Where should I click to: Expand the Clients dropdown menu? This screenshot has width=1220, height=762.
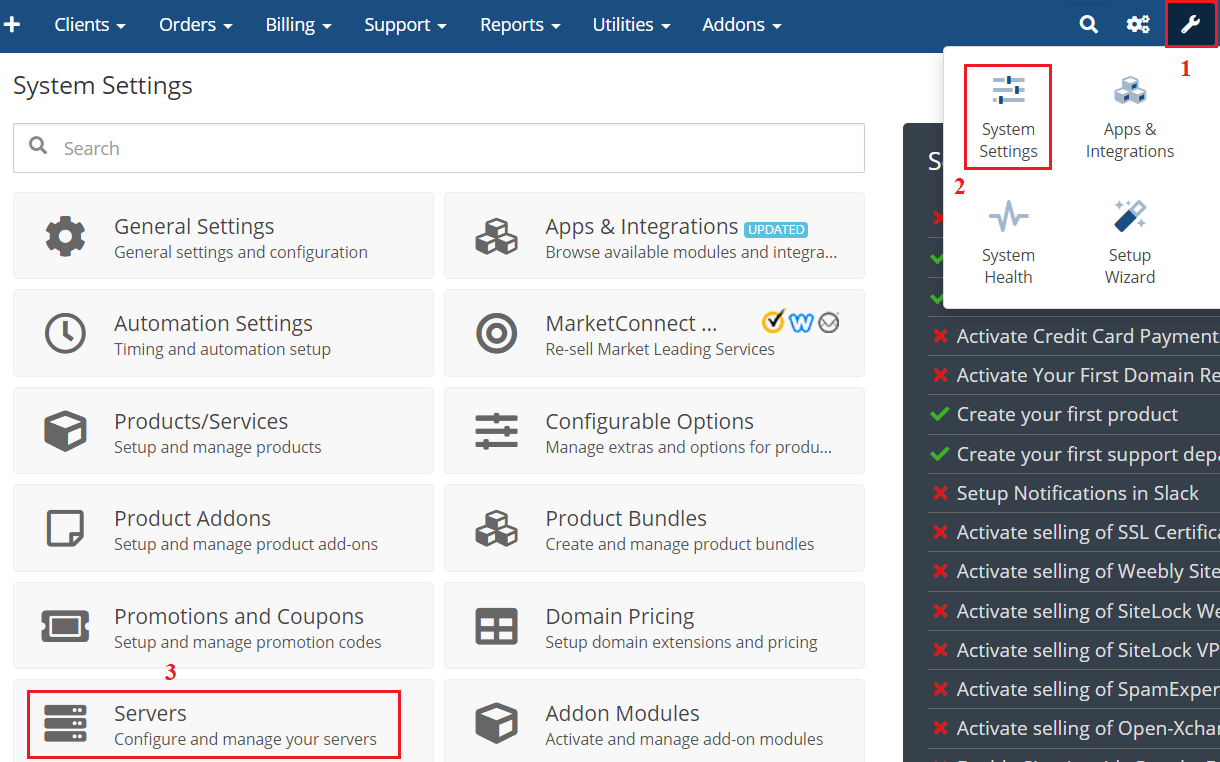tap(90, 25)
